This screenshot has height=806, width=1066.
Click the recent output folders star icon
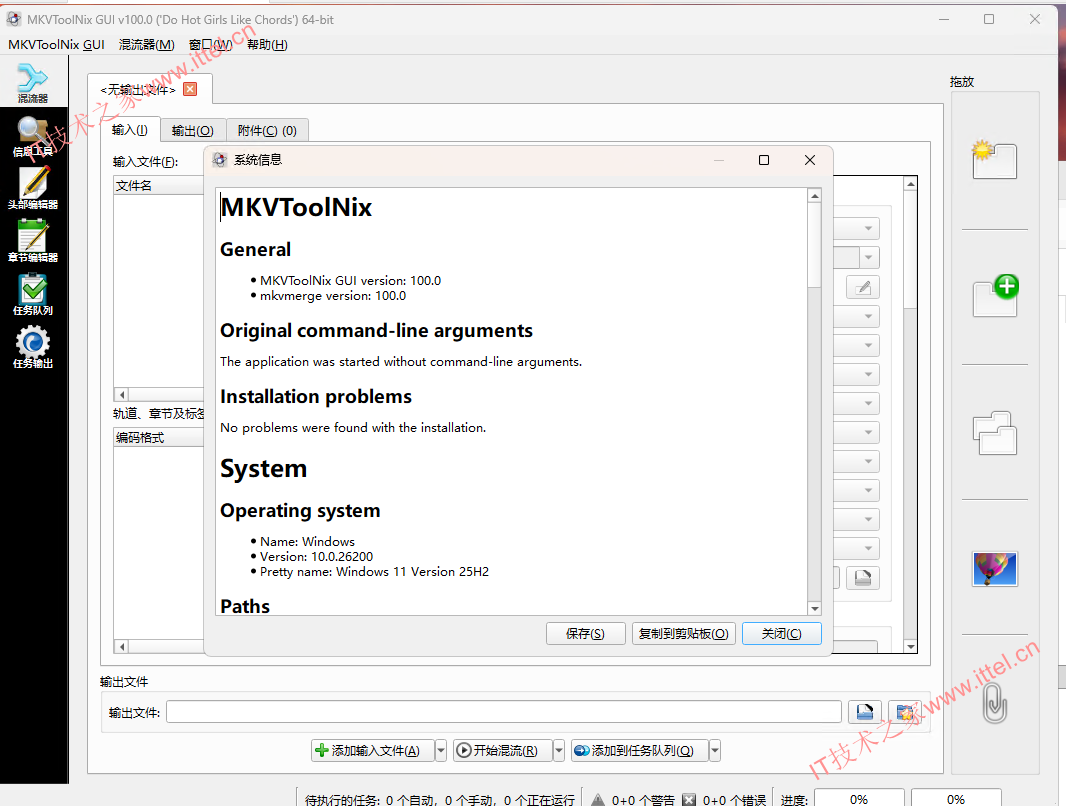(905, 712)
